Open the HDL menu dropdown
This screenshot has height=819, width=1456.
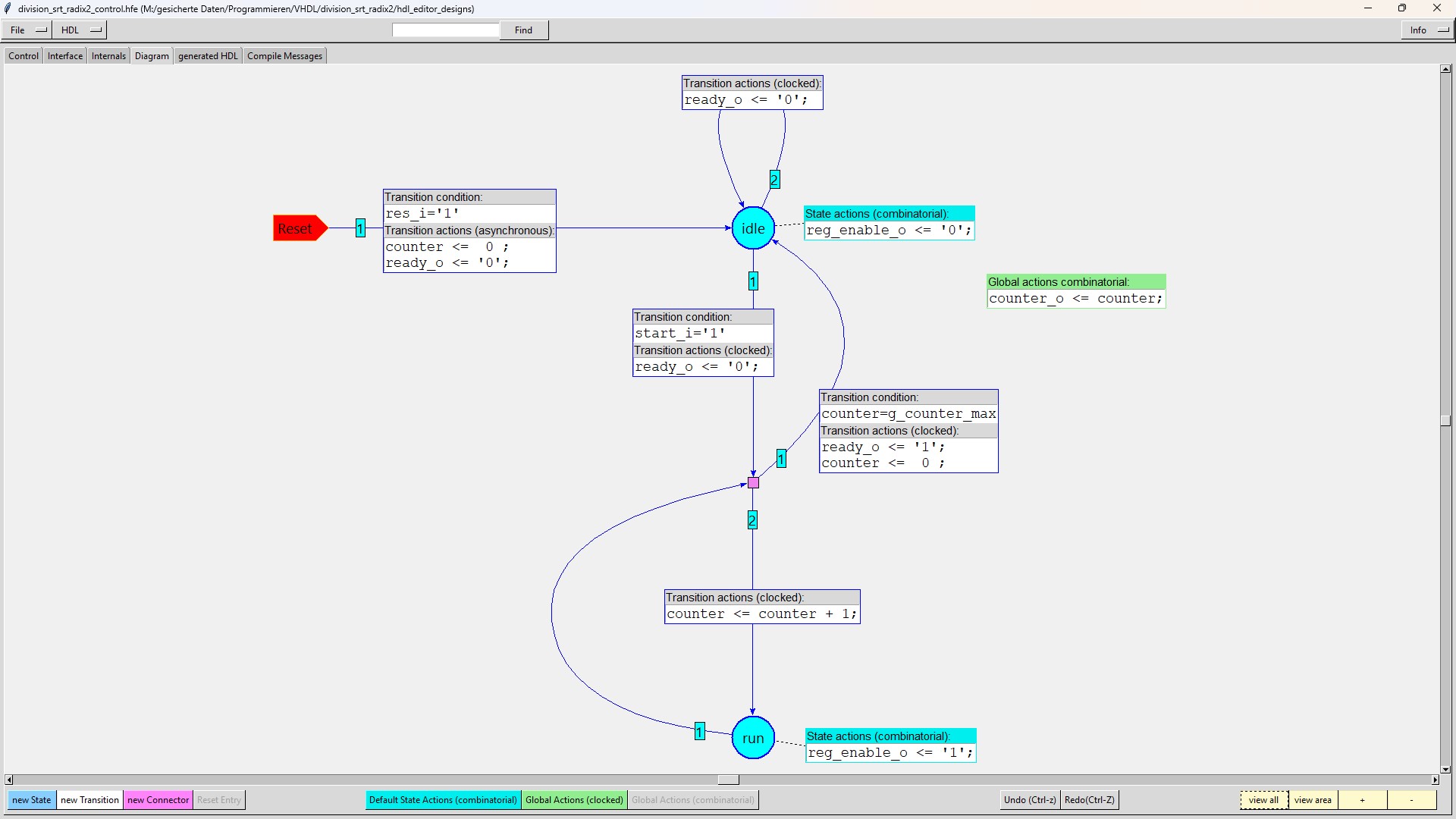point(80,30)
